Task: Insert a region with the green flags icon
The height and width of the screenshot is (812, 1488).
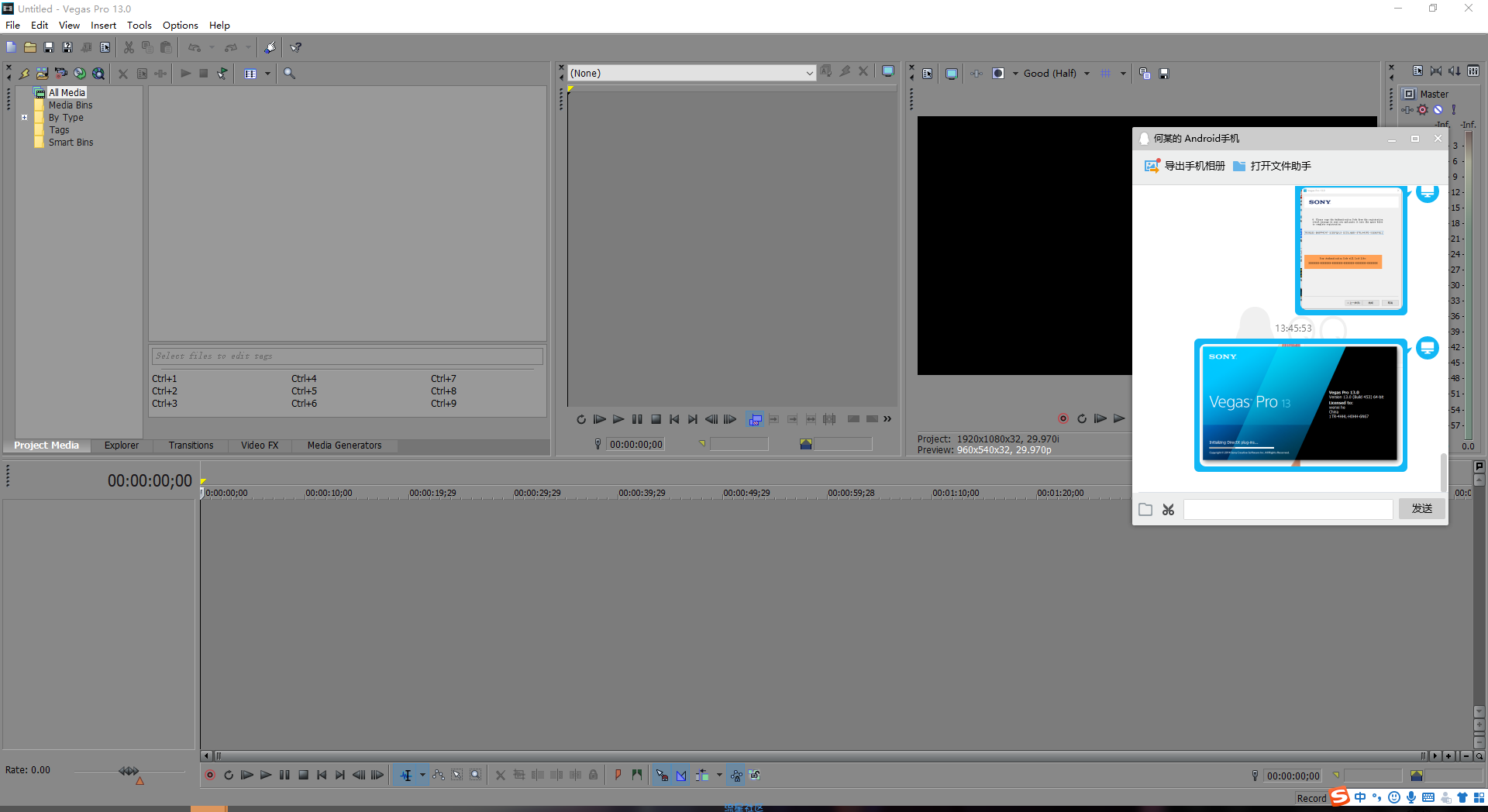Action: coord(636,775)
